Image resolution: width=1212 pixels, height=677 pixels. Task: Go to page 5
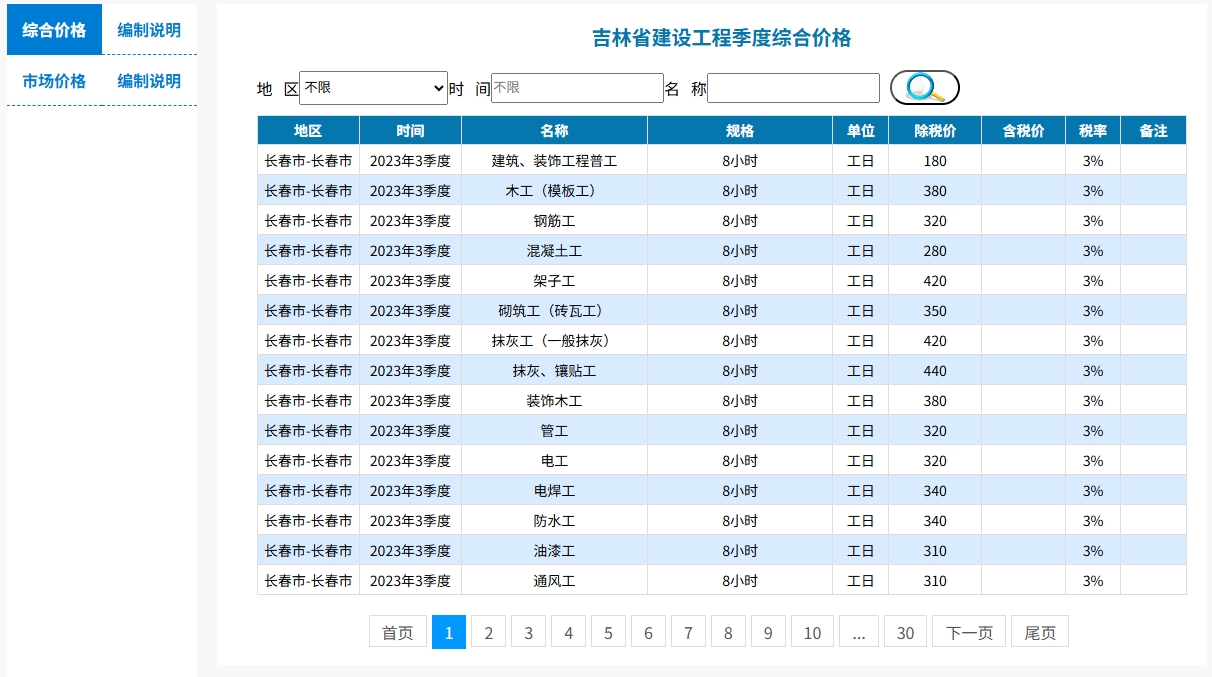tap(608, 632)
